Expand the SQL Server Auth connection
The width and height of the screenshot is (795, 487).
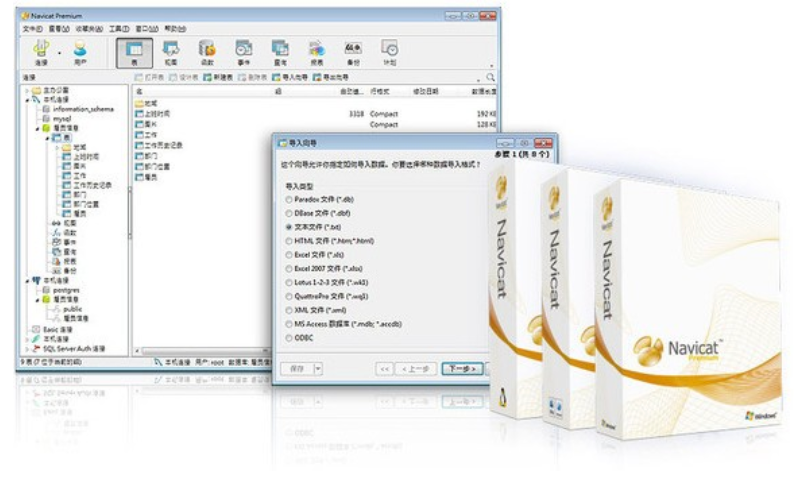[x=27, y=349]
